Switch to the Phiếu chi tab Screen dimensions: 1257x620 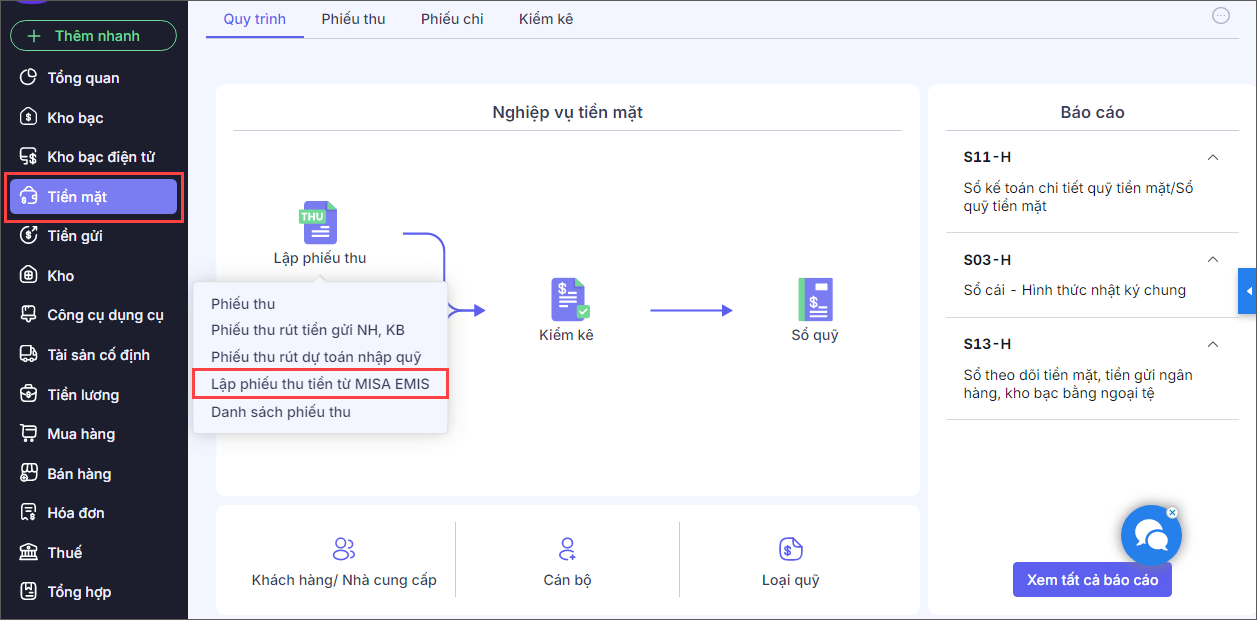pos(452,19)
